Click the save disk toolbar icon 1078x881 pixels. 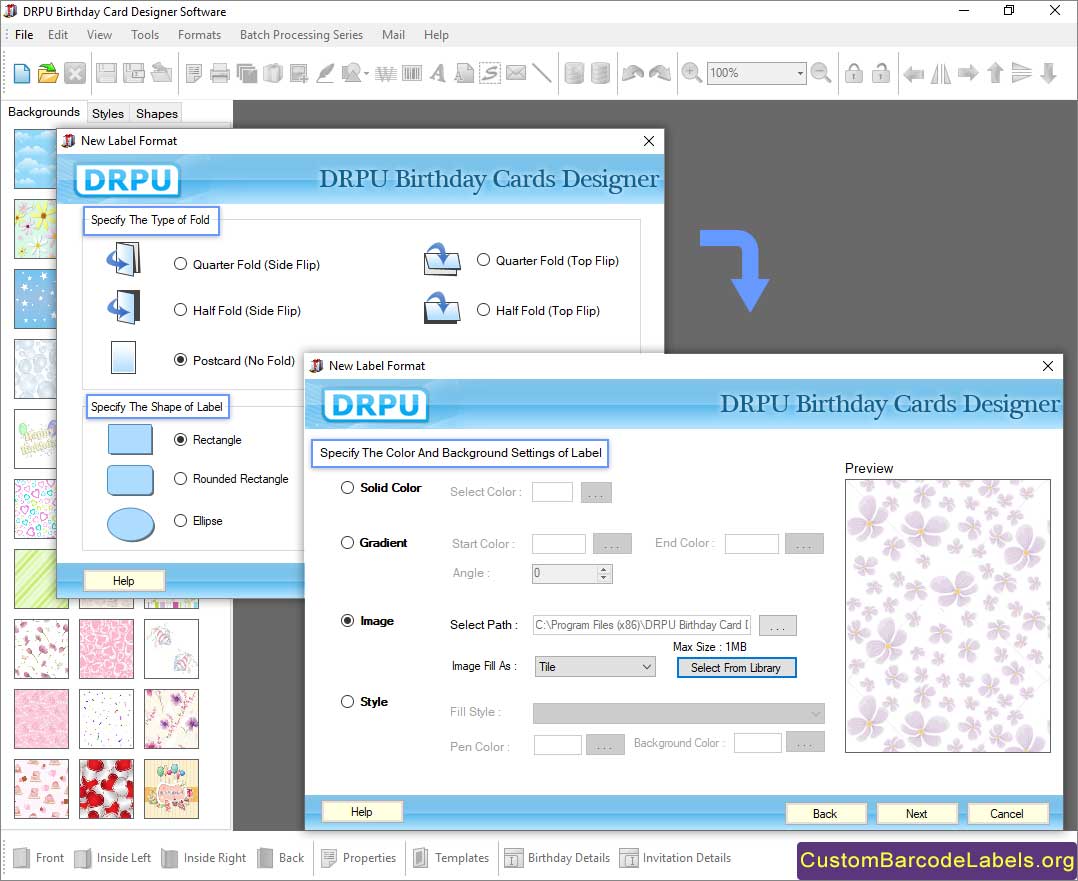(x=106, y=73)
